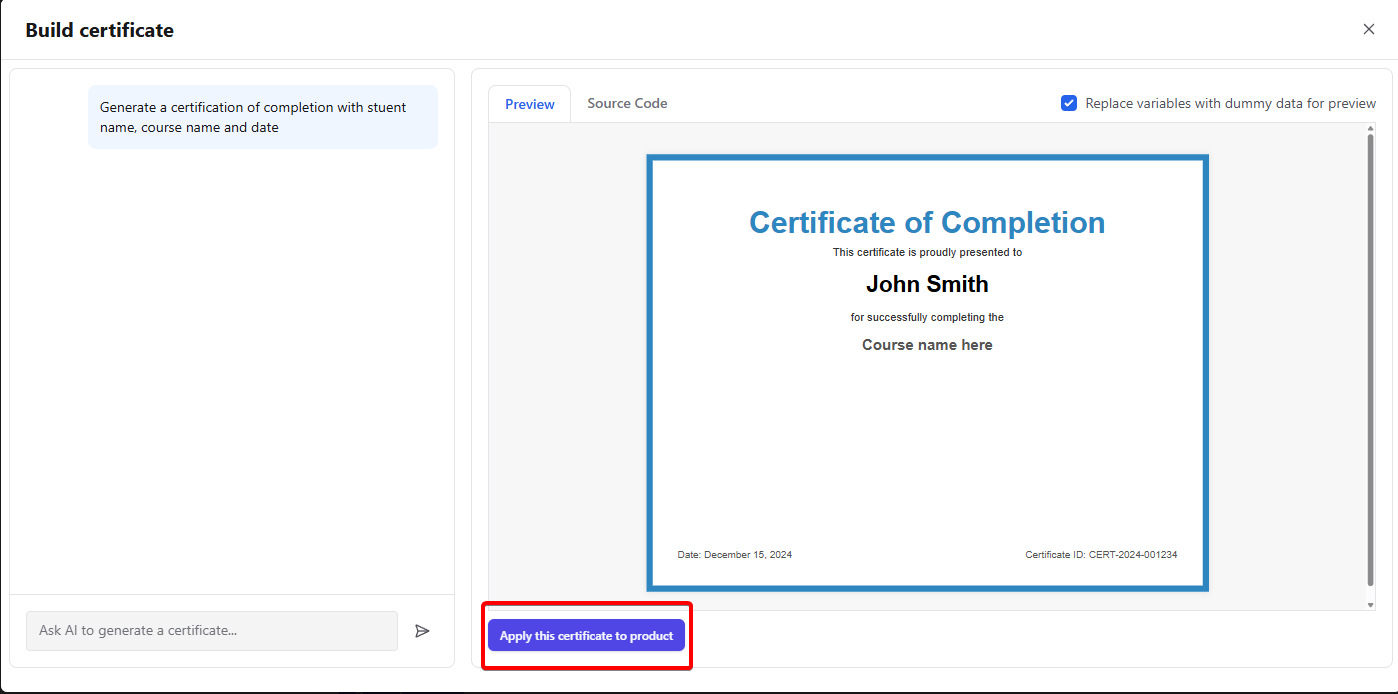The width and height of the screenshot is (1398, 694).
Task: Click the Course name here placeholder text
Action: click(x=927, y=344)
